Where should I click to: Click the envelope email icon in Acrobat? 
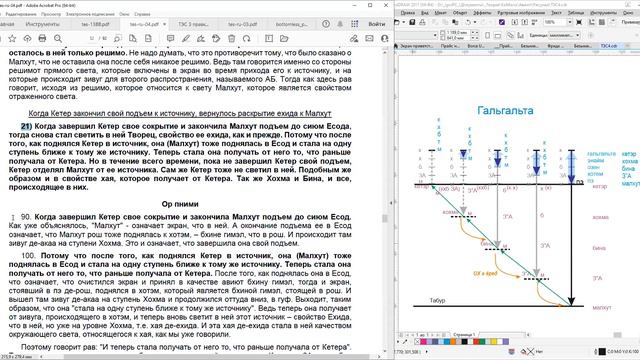(369, 38)
